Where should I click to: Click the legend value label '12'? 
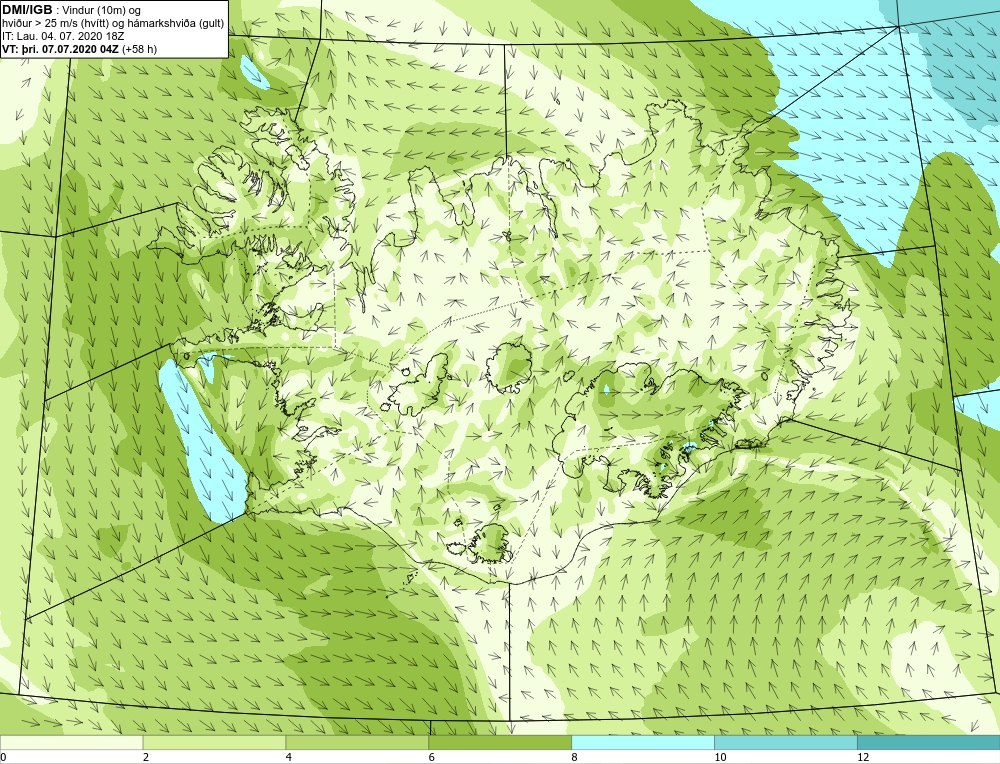(x=863, y=757)
